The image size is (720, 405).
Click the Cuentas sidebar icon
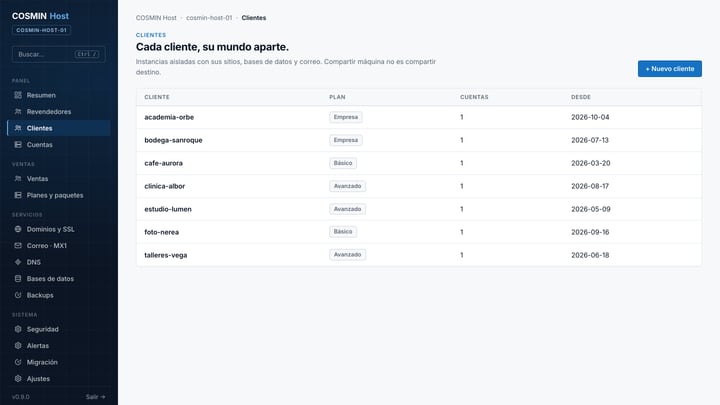point(18,145)
